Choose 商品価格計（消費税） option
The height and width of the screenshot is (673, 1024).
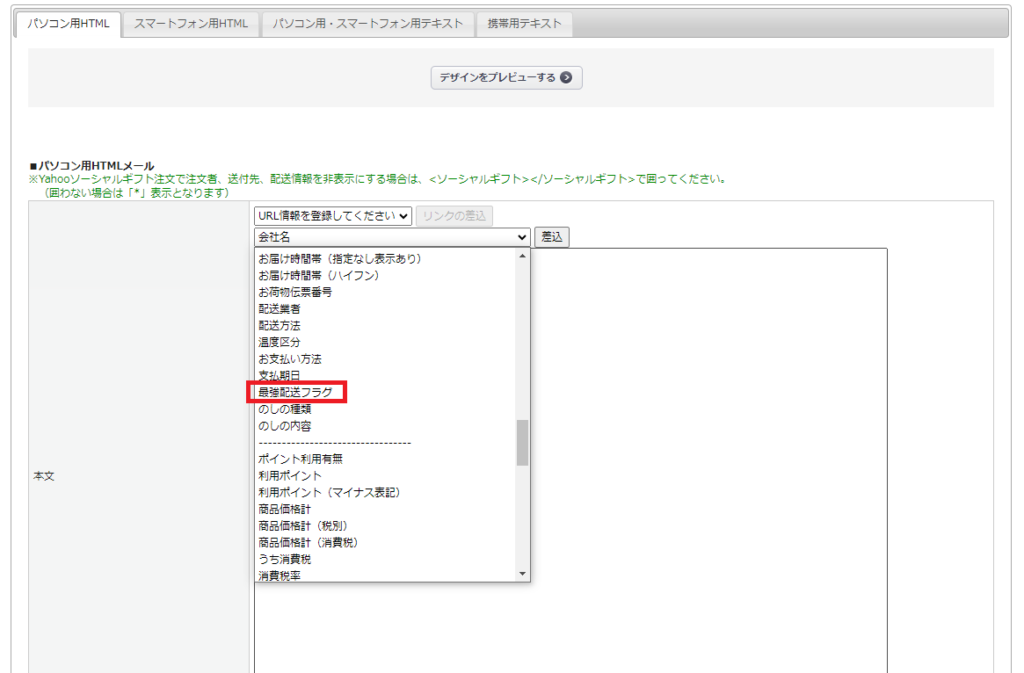(386, 542)
